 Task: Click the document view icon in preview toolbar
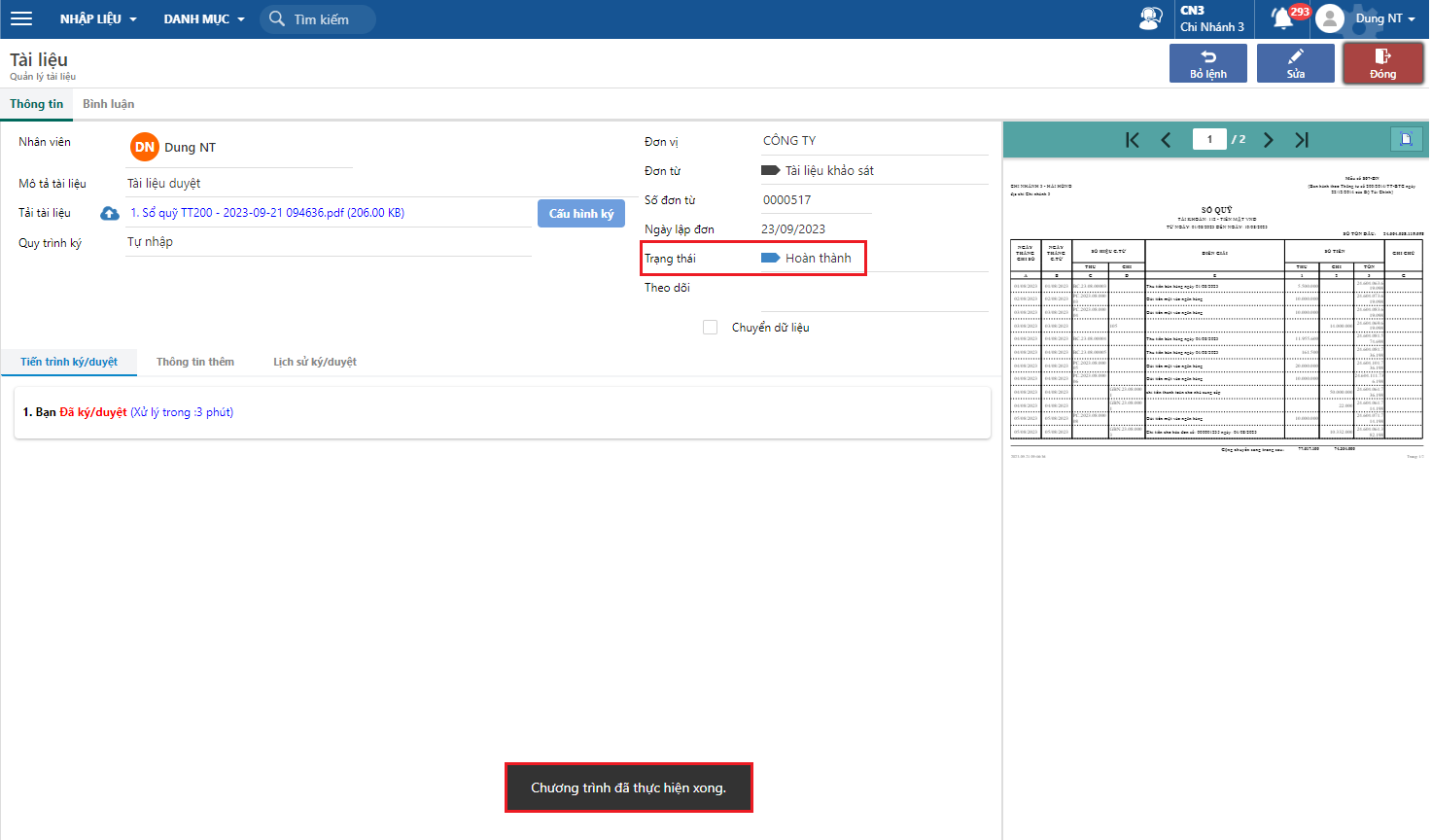click(x=1406, y=139)
